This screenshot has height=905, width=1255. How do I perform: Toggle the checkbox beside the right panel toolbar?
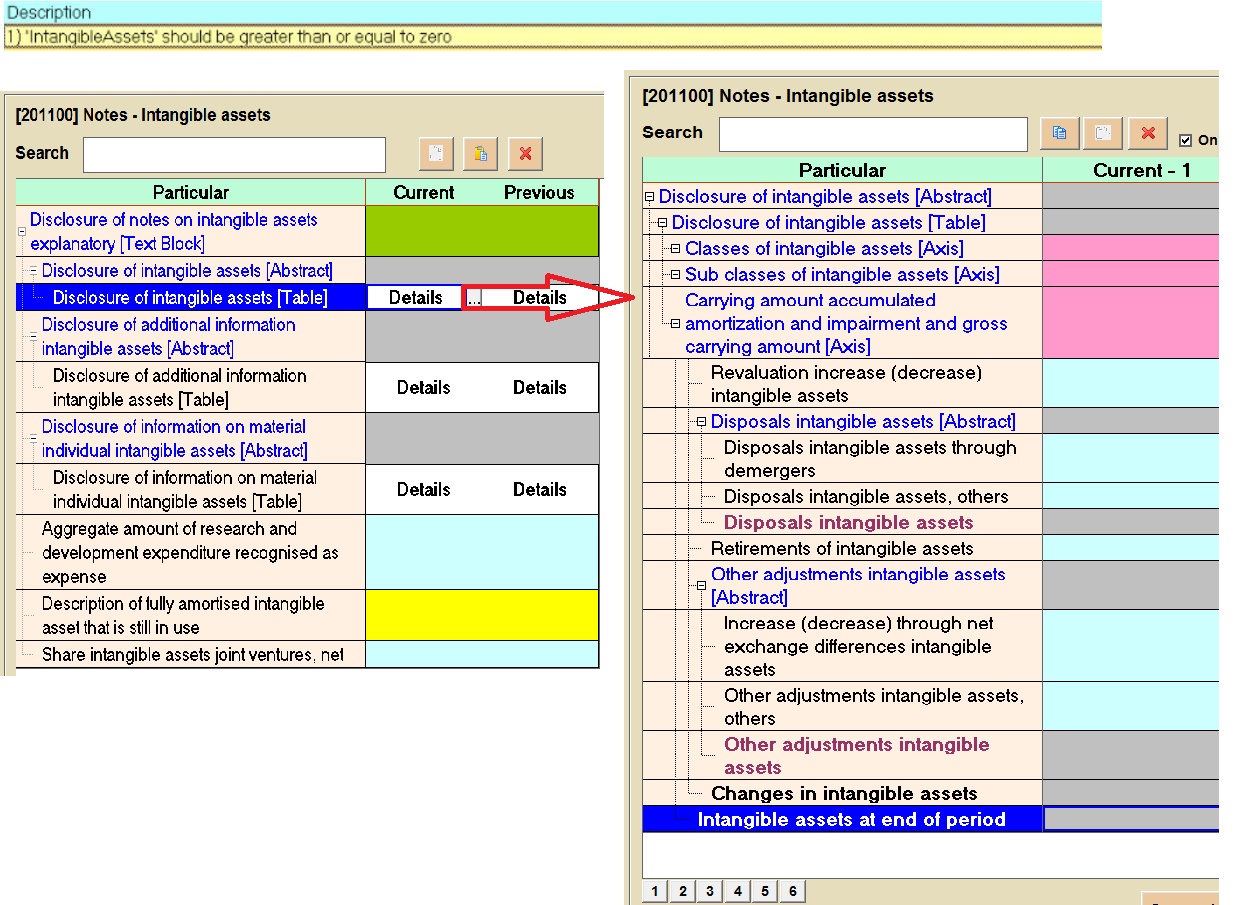(x=1186, y=140)
